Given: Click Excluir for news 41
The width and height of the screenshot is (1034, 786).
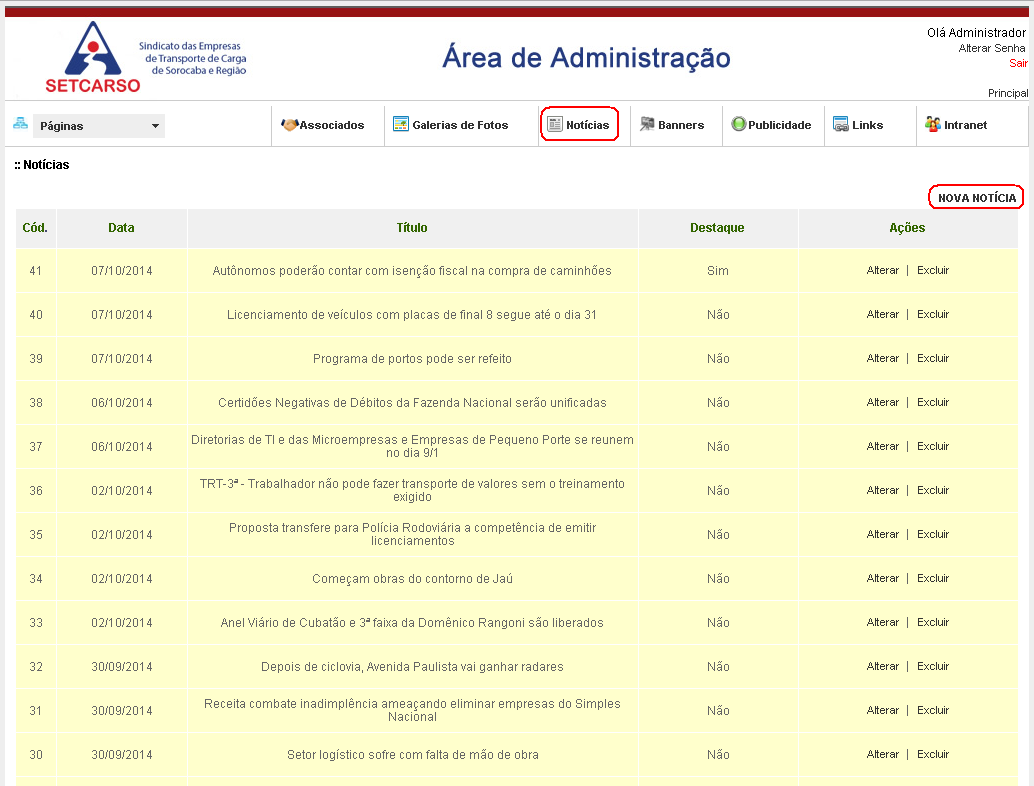Looking at the screenshot, I should 933,270.
